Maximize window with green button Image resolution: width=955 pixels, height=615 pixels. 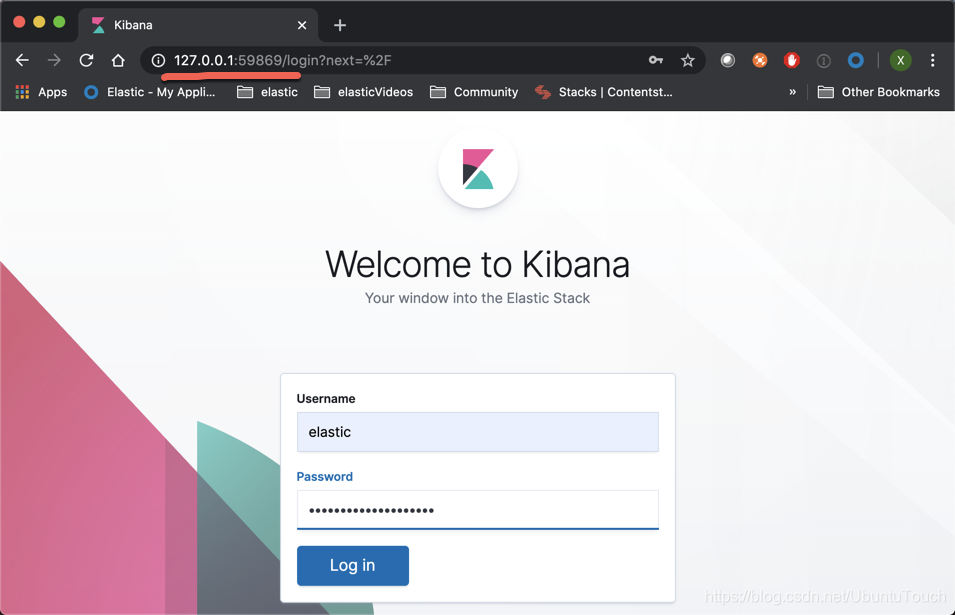59,22
